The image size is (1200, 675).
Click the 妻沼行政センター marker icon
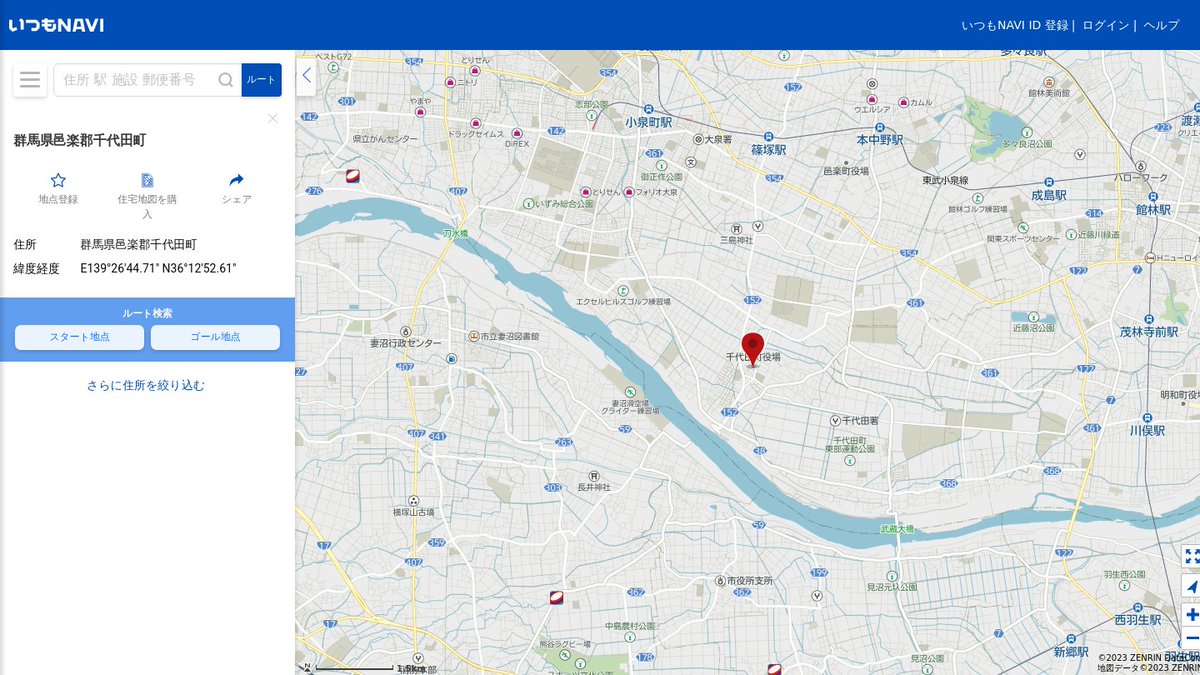point(405,330)
